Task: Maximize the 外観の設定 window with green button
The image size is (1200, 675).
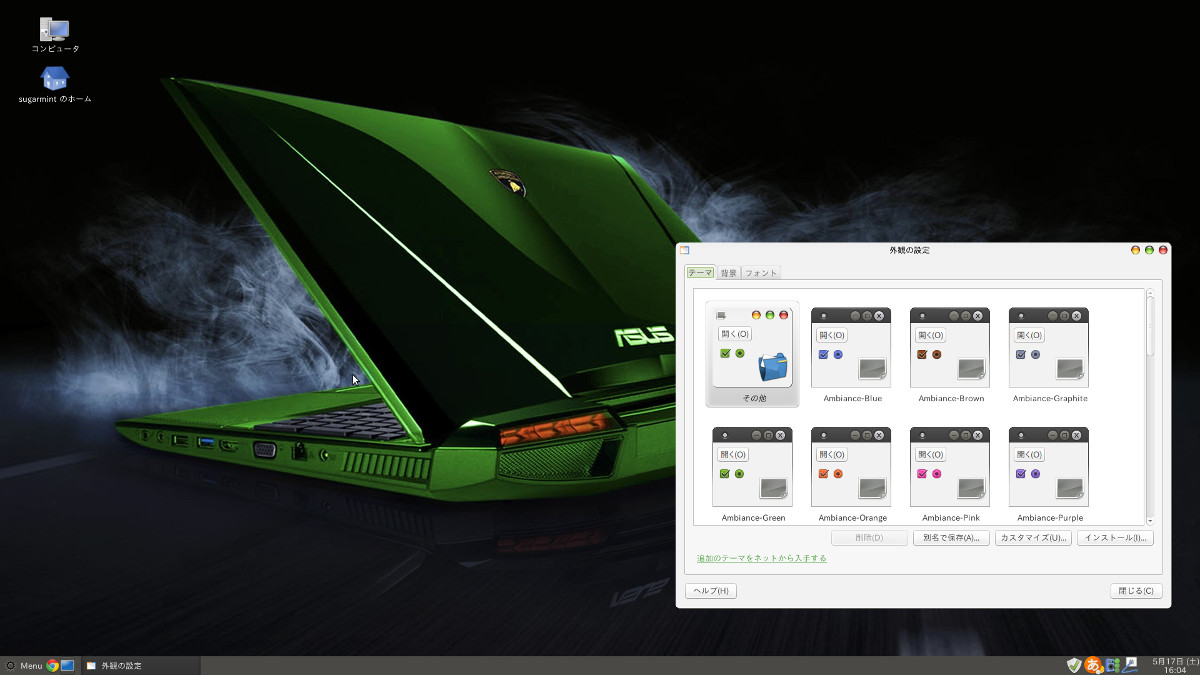Action: pyautogui.click(x=1149, y=250)
